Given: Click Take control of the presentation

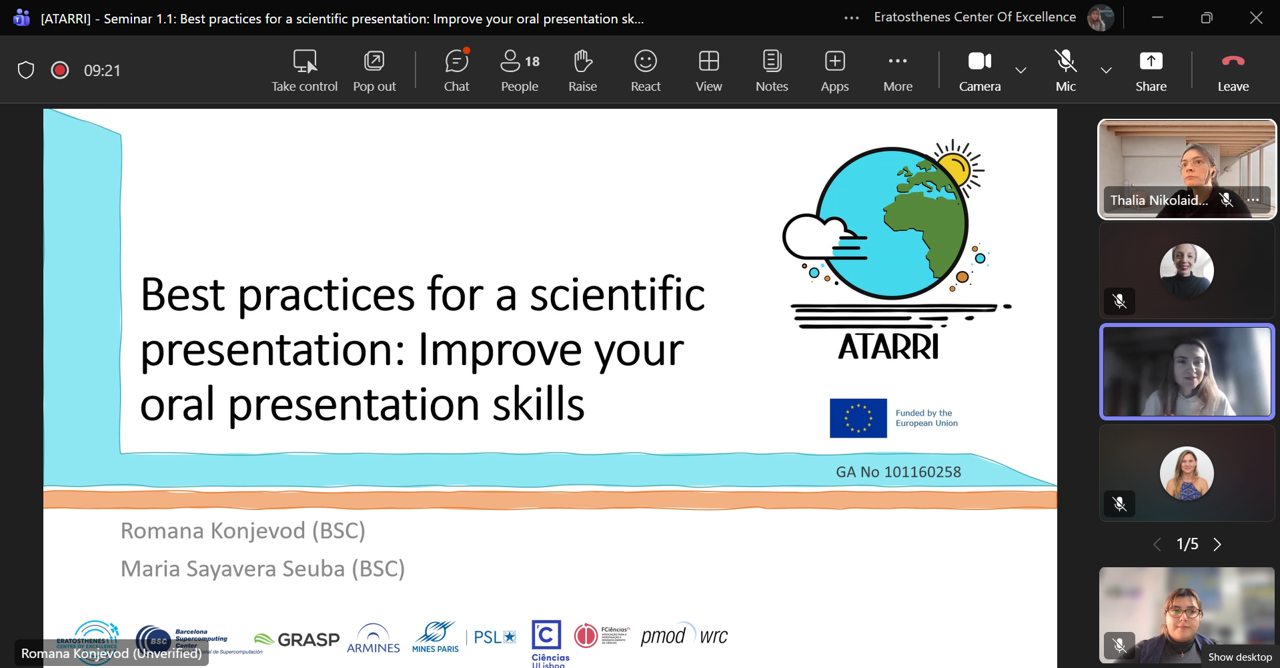Looking at the screenshot, I should tap(304, 70).
